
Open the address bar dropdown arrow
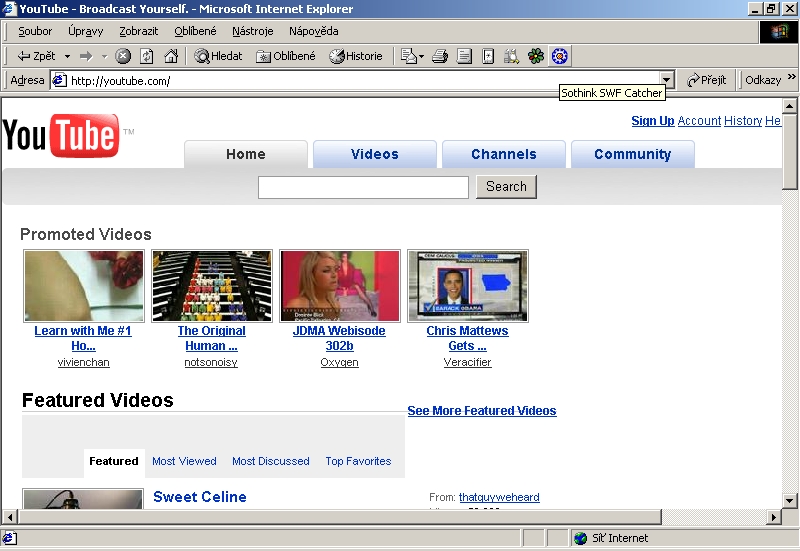click(666, 80)
